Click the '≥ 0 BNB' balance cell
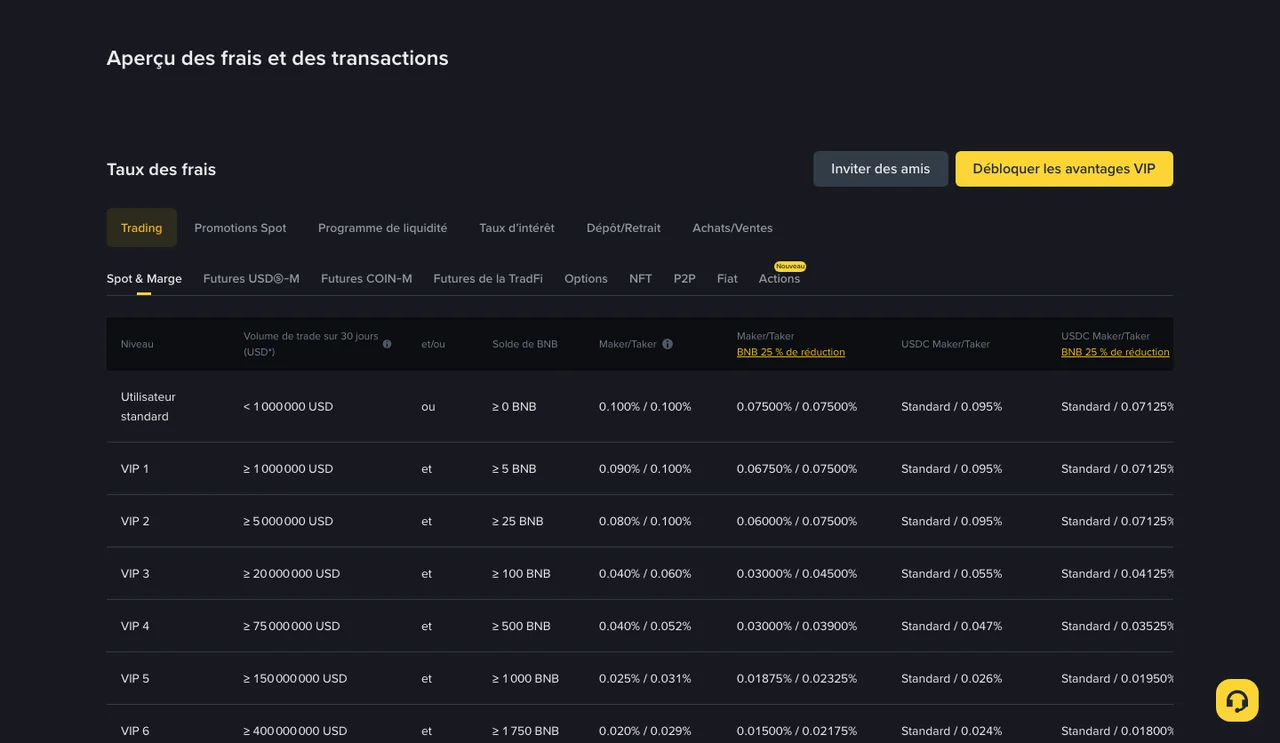The height and width of the screenshot is (743, 1280). 514,407
